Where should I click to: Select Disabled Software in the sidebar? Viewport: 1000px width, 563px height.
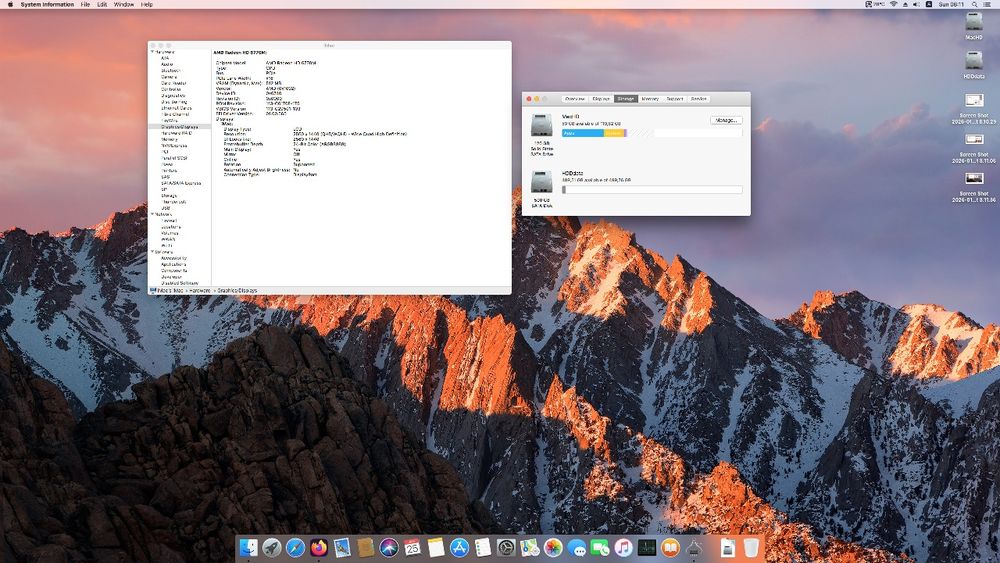pyautogui.click(x=180, y=283)
